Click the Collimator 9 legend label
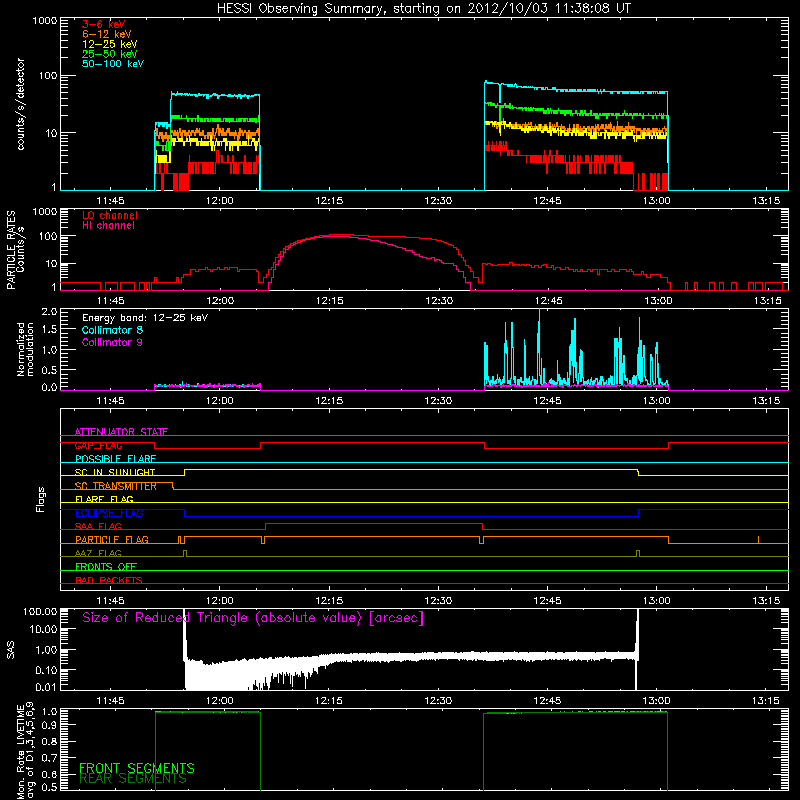This screenshot has height=800, width=800. [x=112, y=342]
